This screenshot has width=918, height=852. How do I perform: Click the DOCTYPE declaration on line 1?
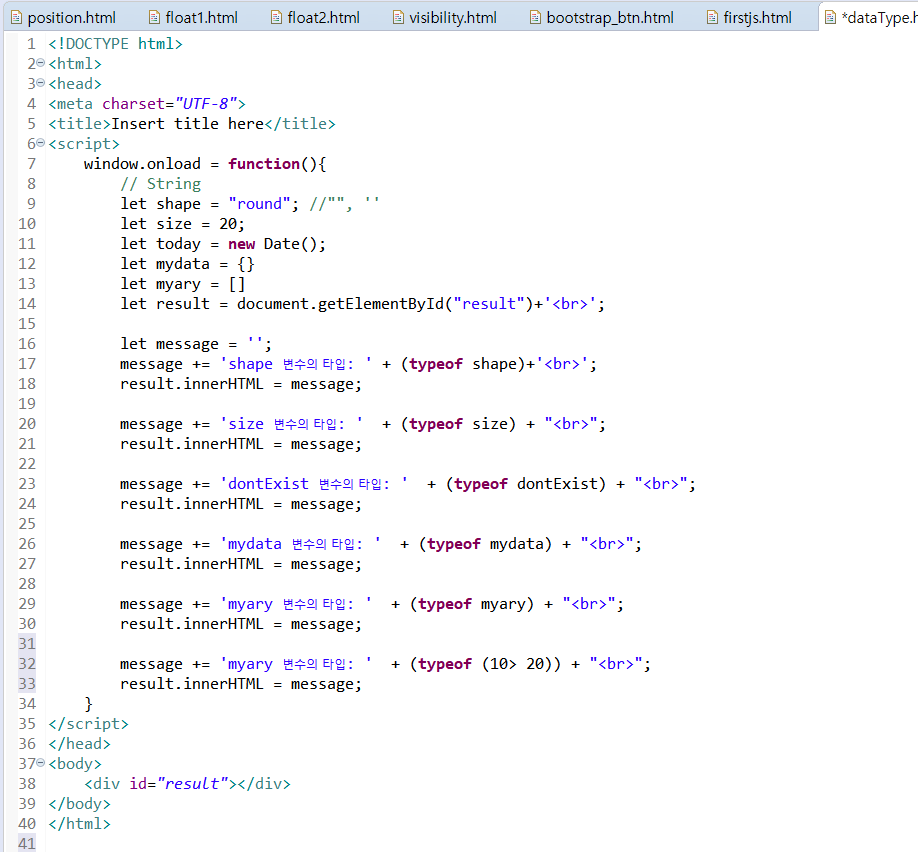point(115,44)
